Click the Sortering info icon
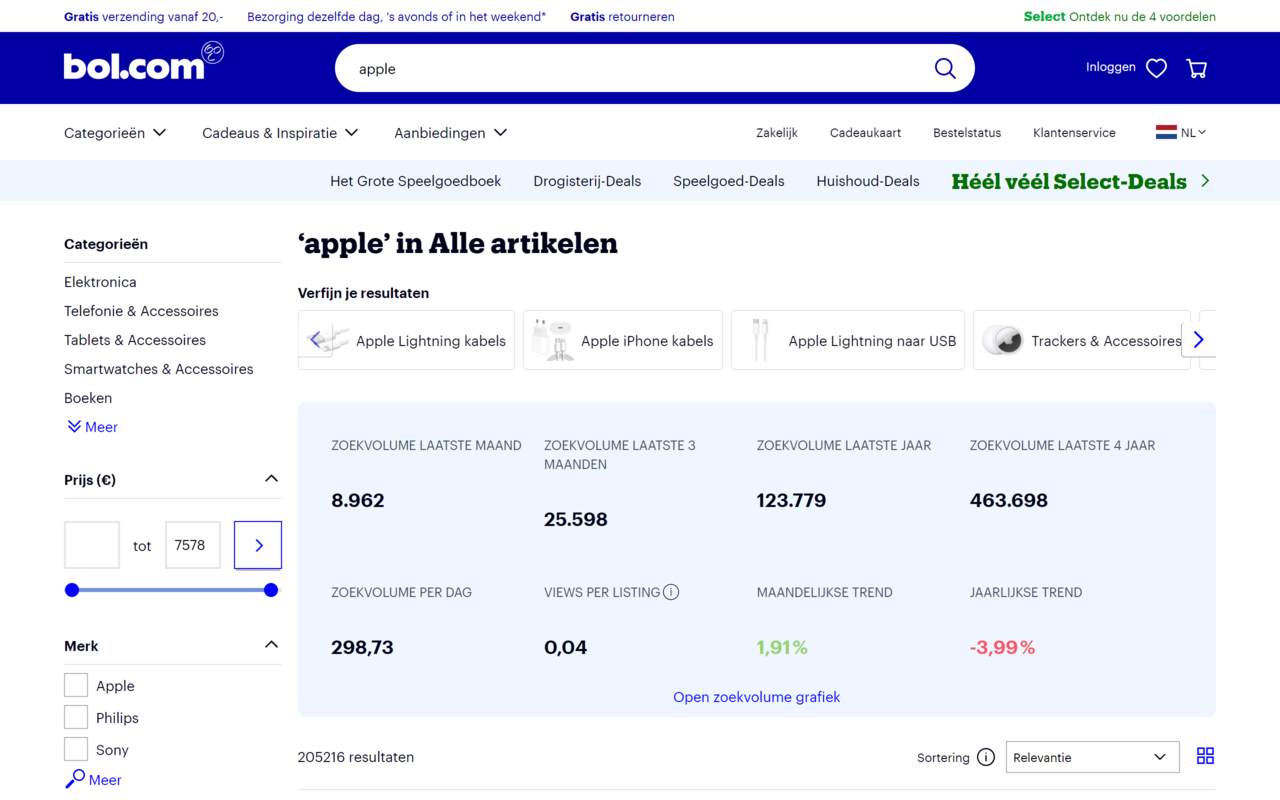This screenshot has width=1280, height=800. click(986, 757)
